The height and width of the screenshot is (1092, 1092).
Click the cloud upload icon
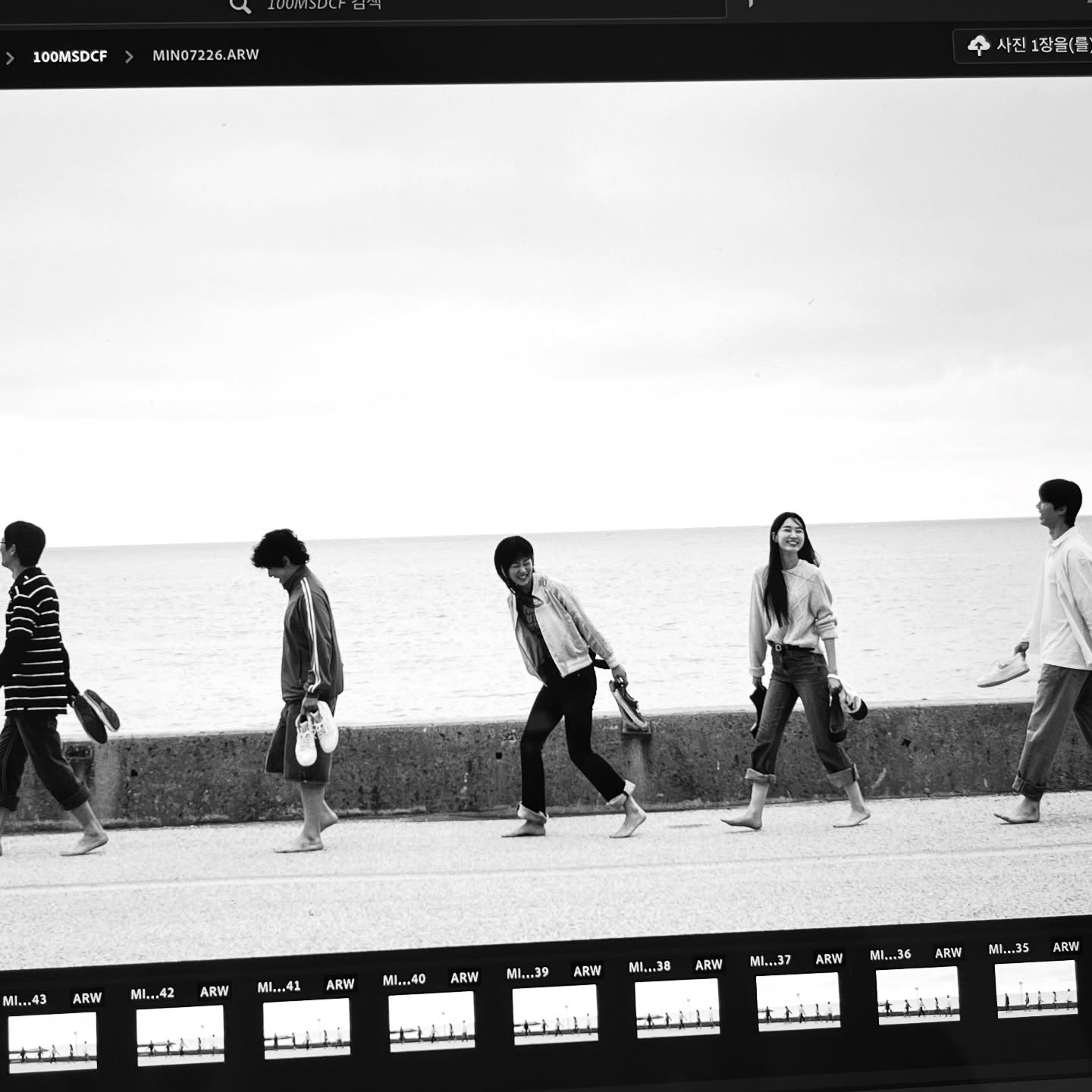tap(978, 45)
